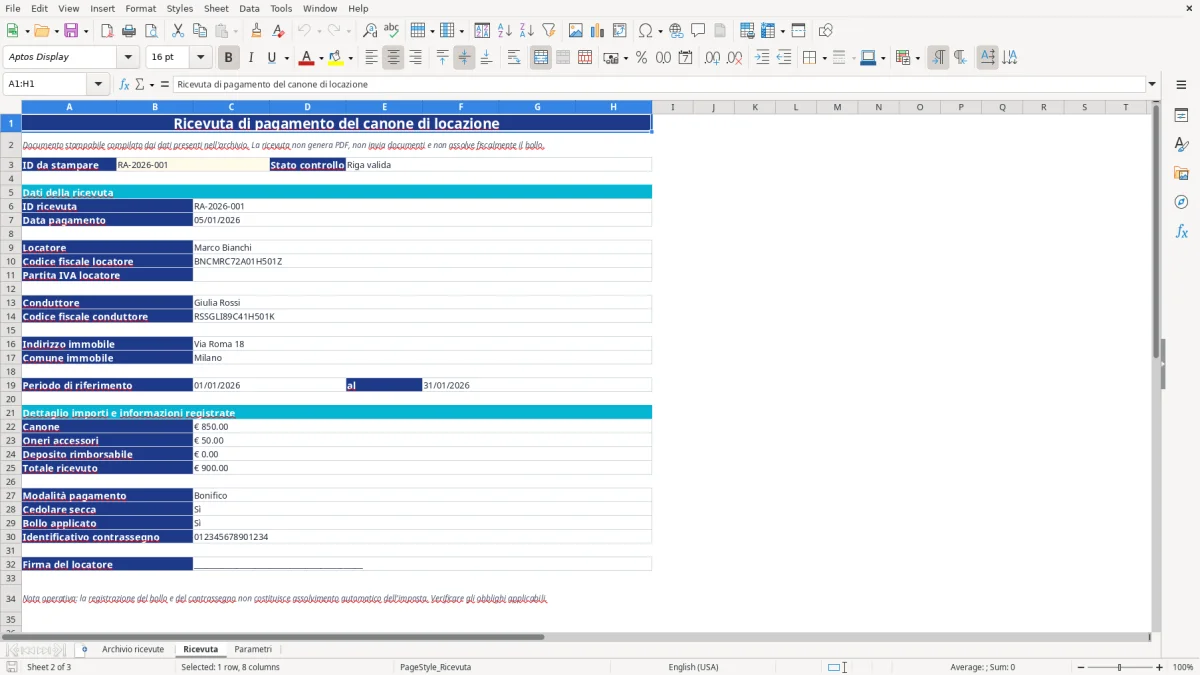The image size is (1200, 675).
Task: Switch to Parametri sheet tab
Action: [x=253, y=649]
